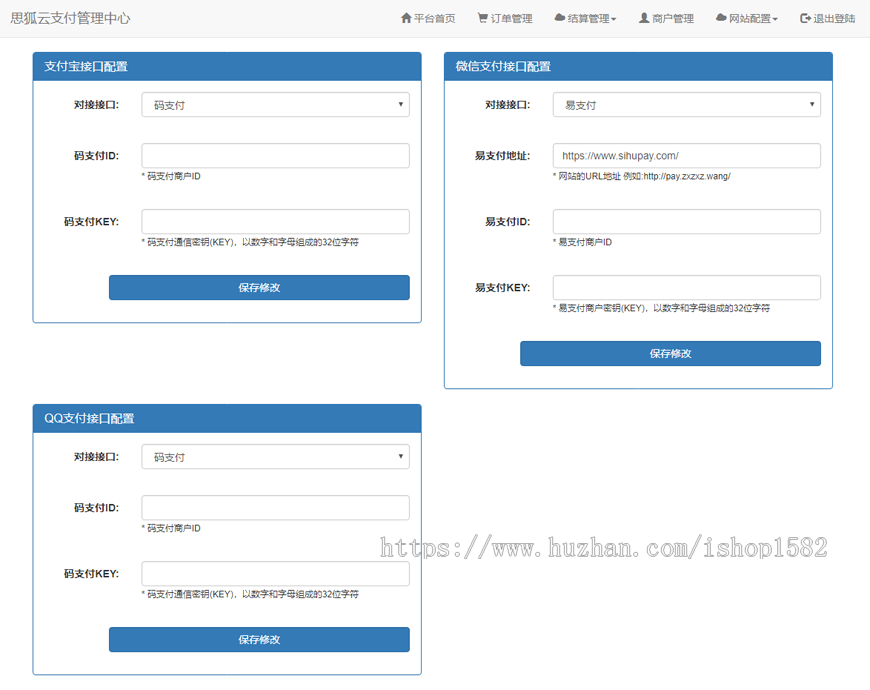Image resolution: width=870 pixels, height=690 pixels.
Task: Open the 对接接口 dropdown in Alipay config
Action: 275,104
